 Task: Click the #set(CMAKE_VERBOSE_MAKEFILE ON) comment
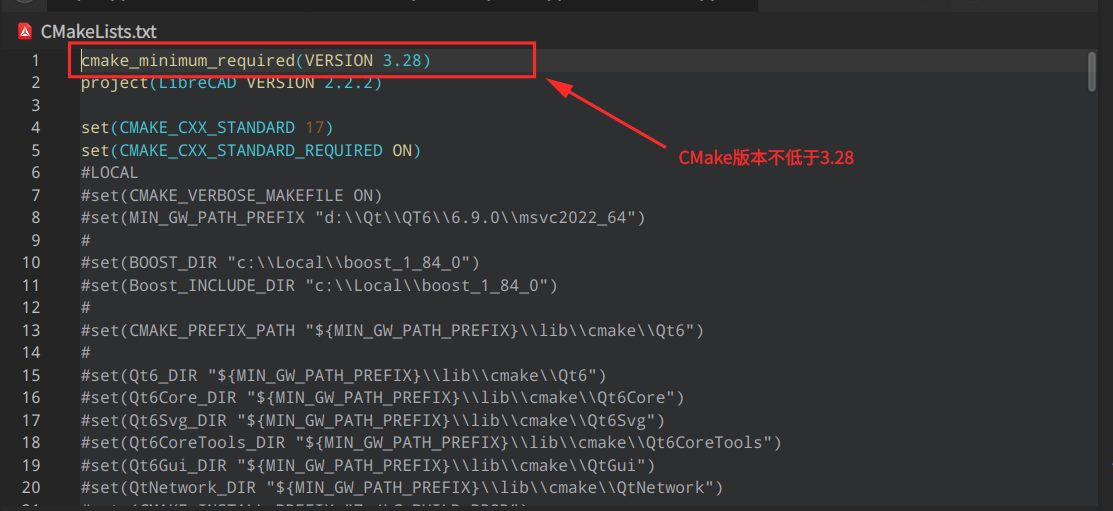click(x=231, y=195)
